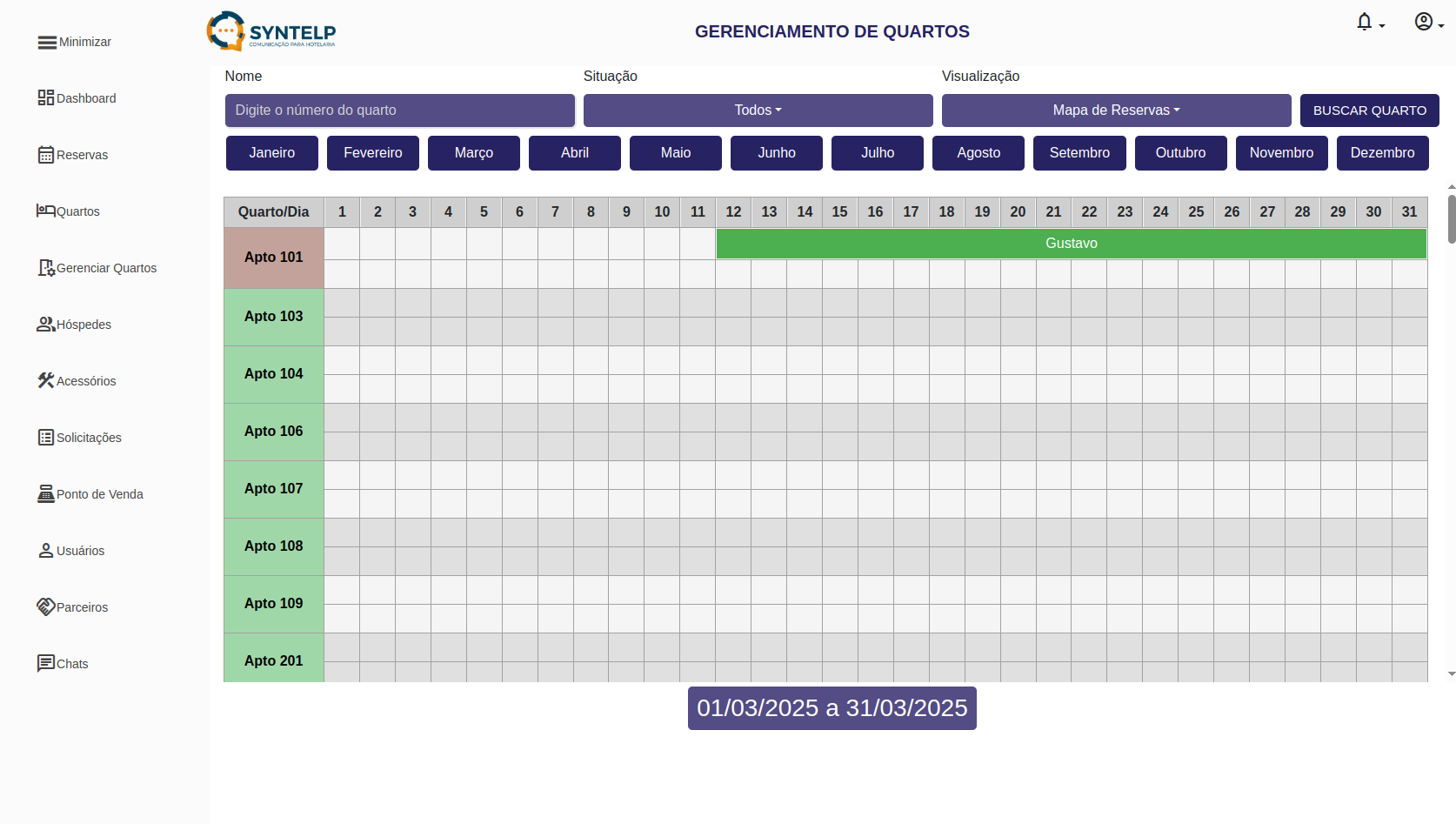
Task: Open Hóspedes guests icon in sidebar
Action: [x=46, y=325]
